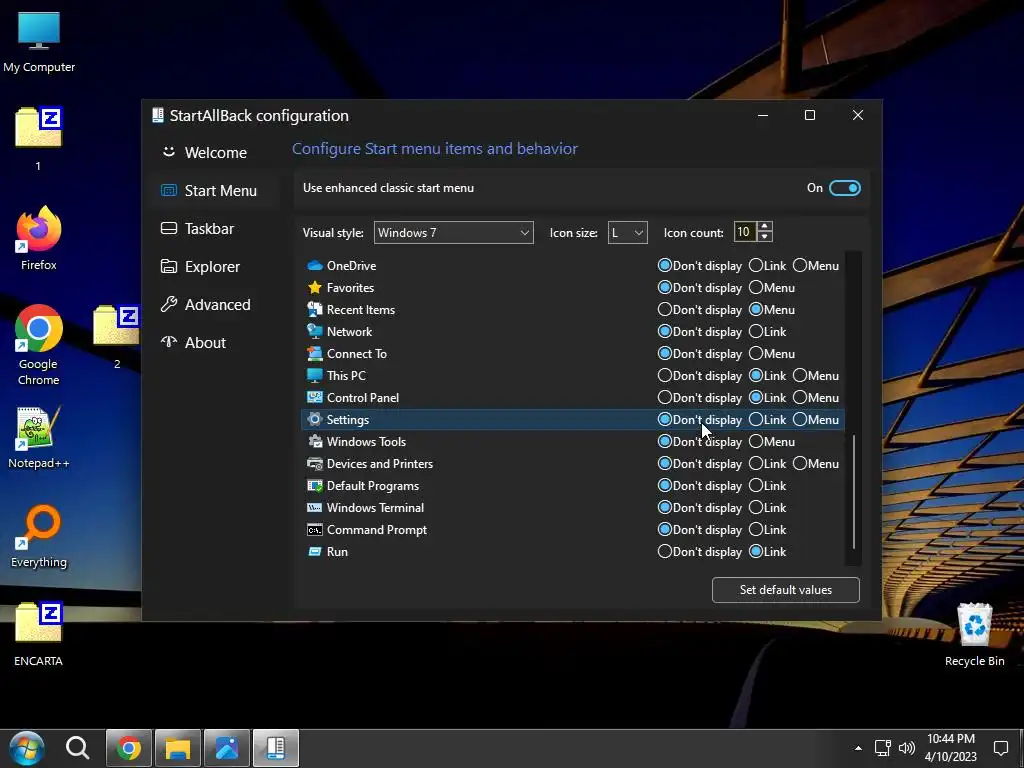Select the Recycle Bin icon
The width and height of the screenshot is (1024, 768).
click(974, 635)
